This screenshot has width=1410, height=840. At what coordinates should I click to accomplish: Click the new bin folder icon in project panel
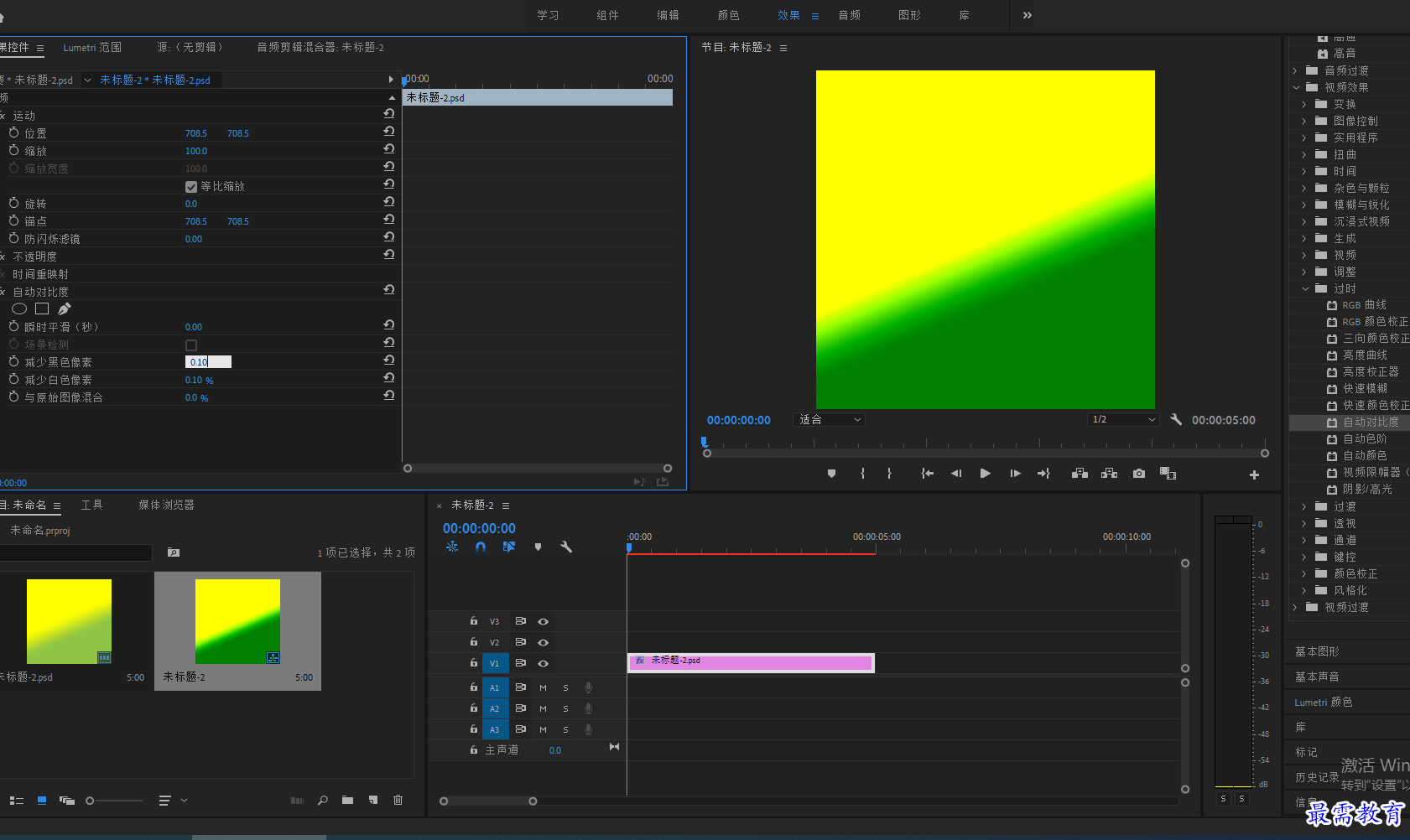click(x=347, y=801)
